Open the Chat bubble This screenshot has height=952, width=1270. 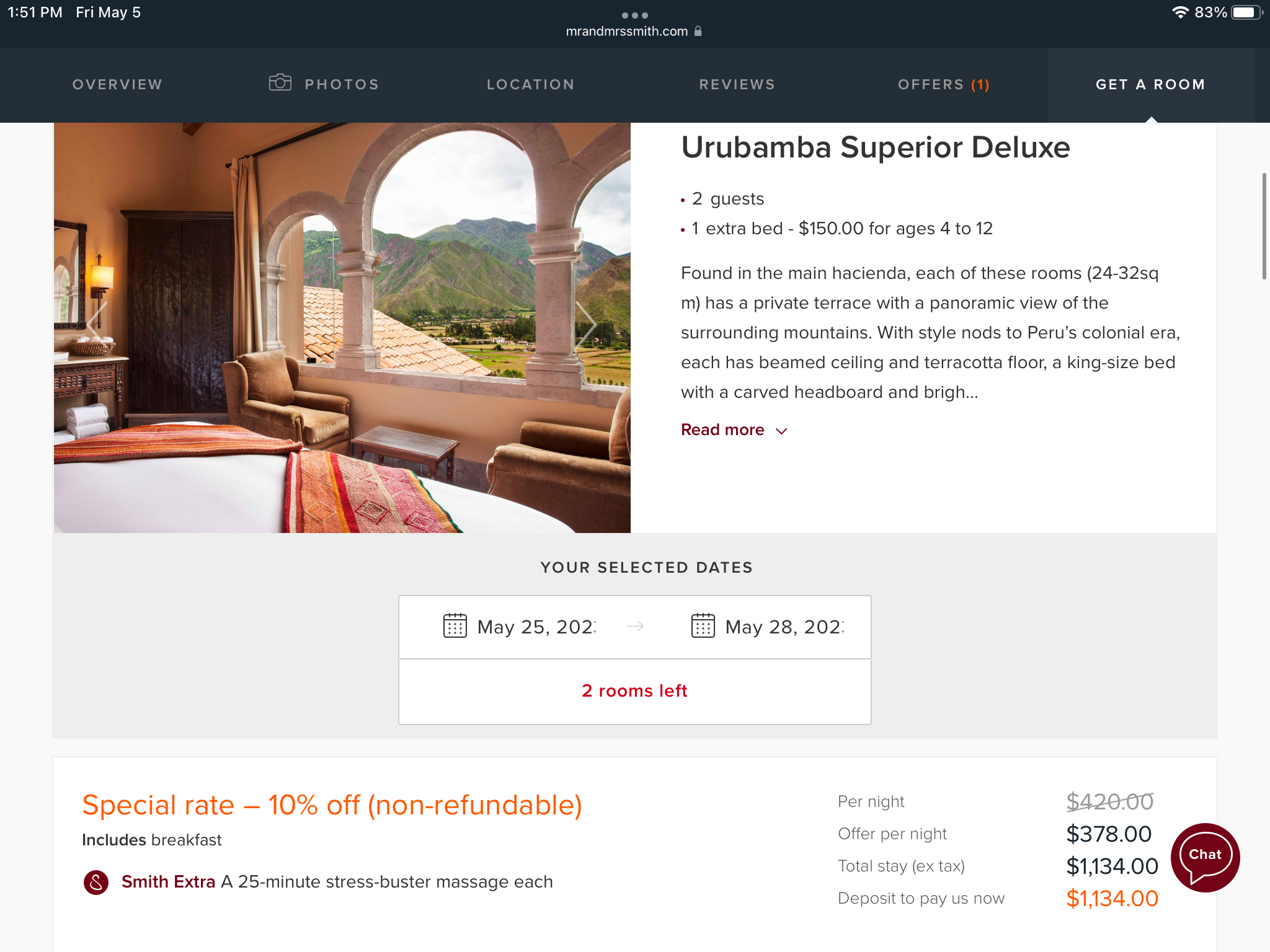tap(1205, 857)
